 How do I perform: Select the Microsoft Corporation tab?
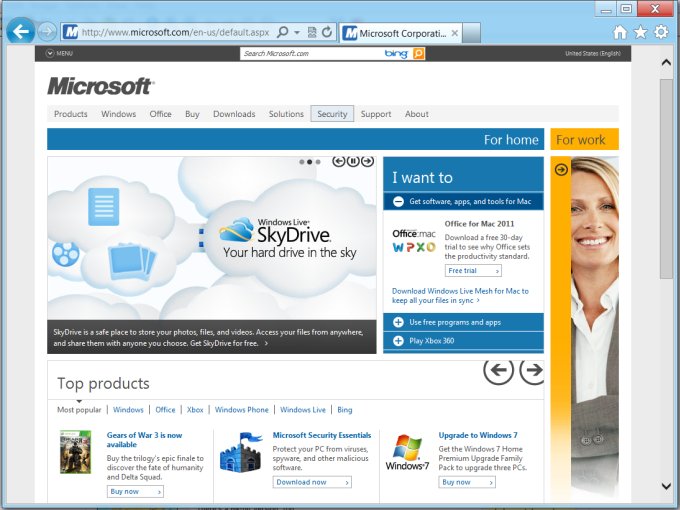(400, 33)
